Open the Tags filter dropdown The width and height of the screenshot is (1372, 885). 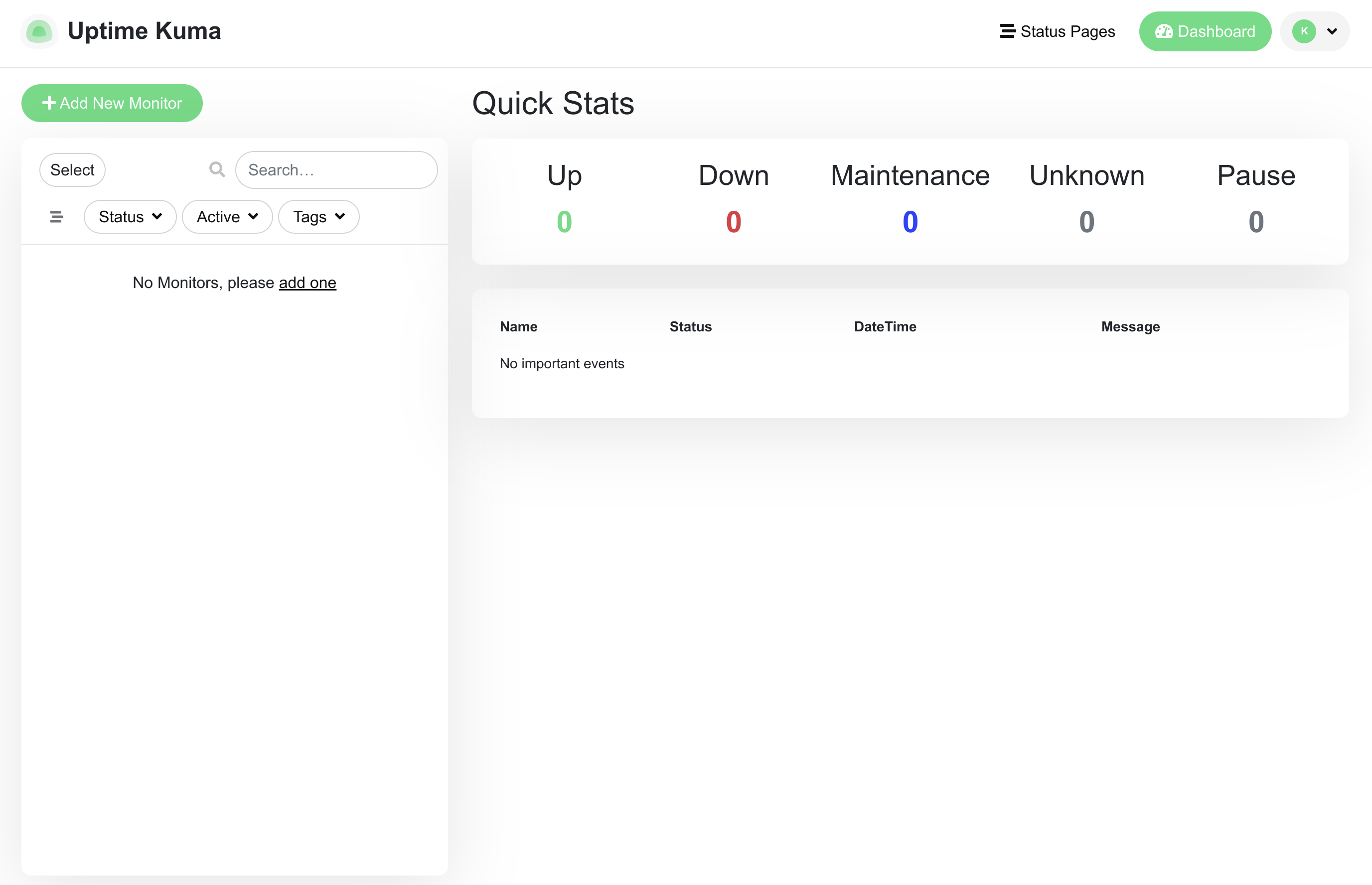click(319, 217)
